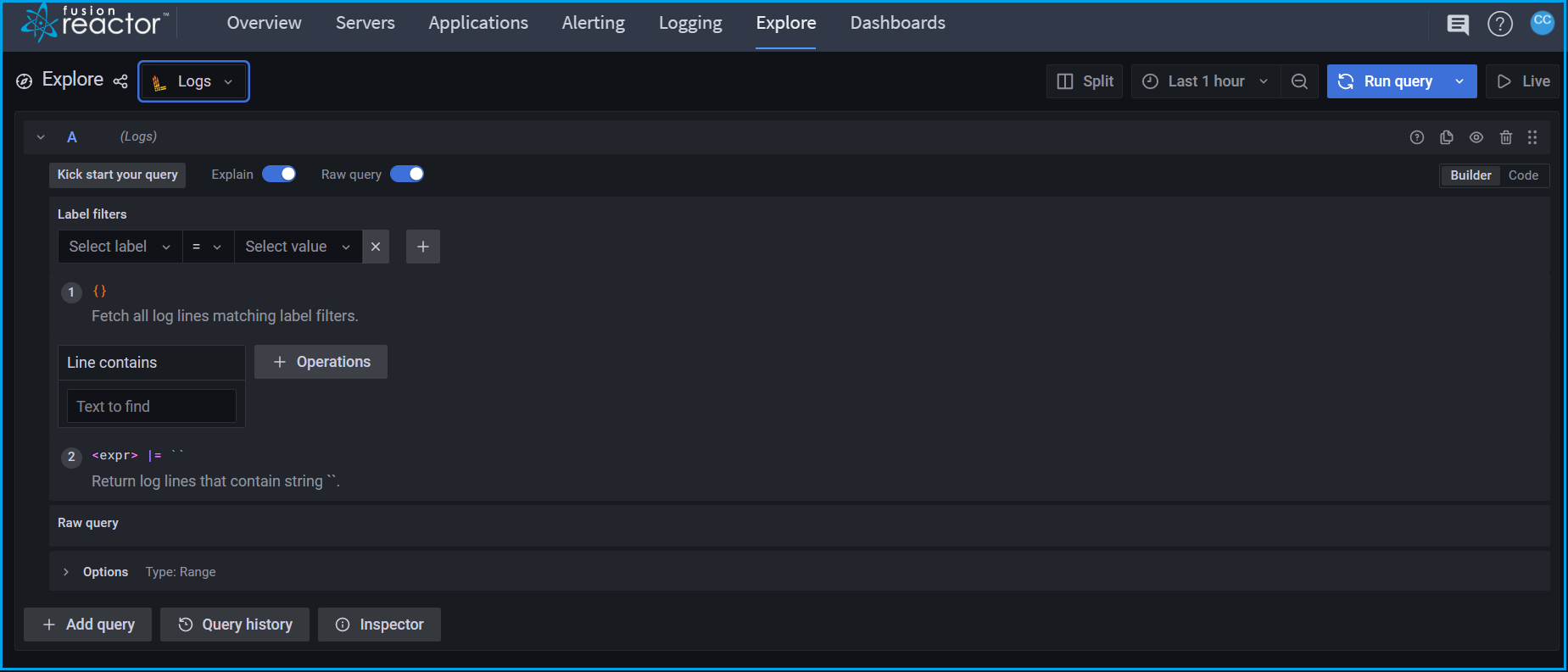Click the query help icon in row A
The image size is (1568, 672).
[1417, 137]
